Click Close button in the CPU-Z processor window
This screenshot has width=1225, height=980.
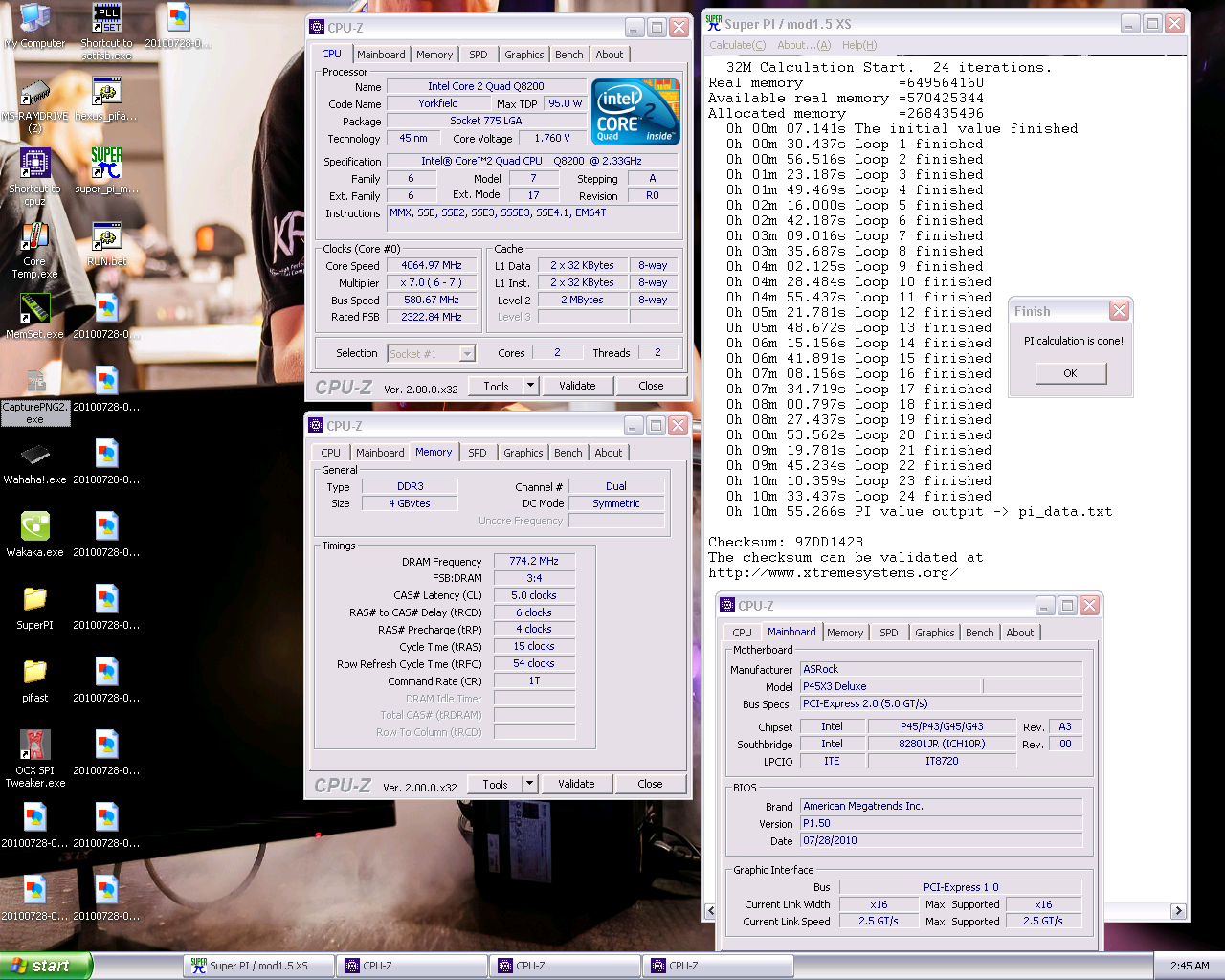[x=651, y=386]
